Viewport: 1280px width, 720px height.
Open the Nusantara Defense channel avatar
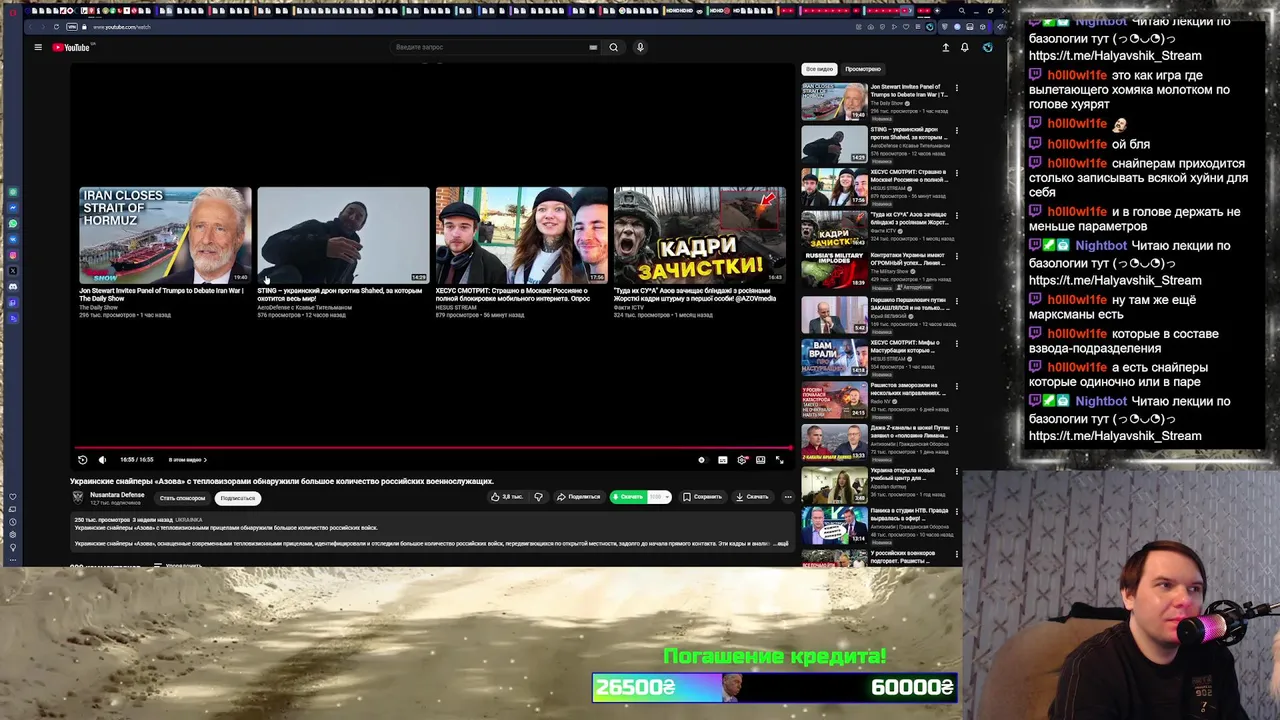click(78, 497)
